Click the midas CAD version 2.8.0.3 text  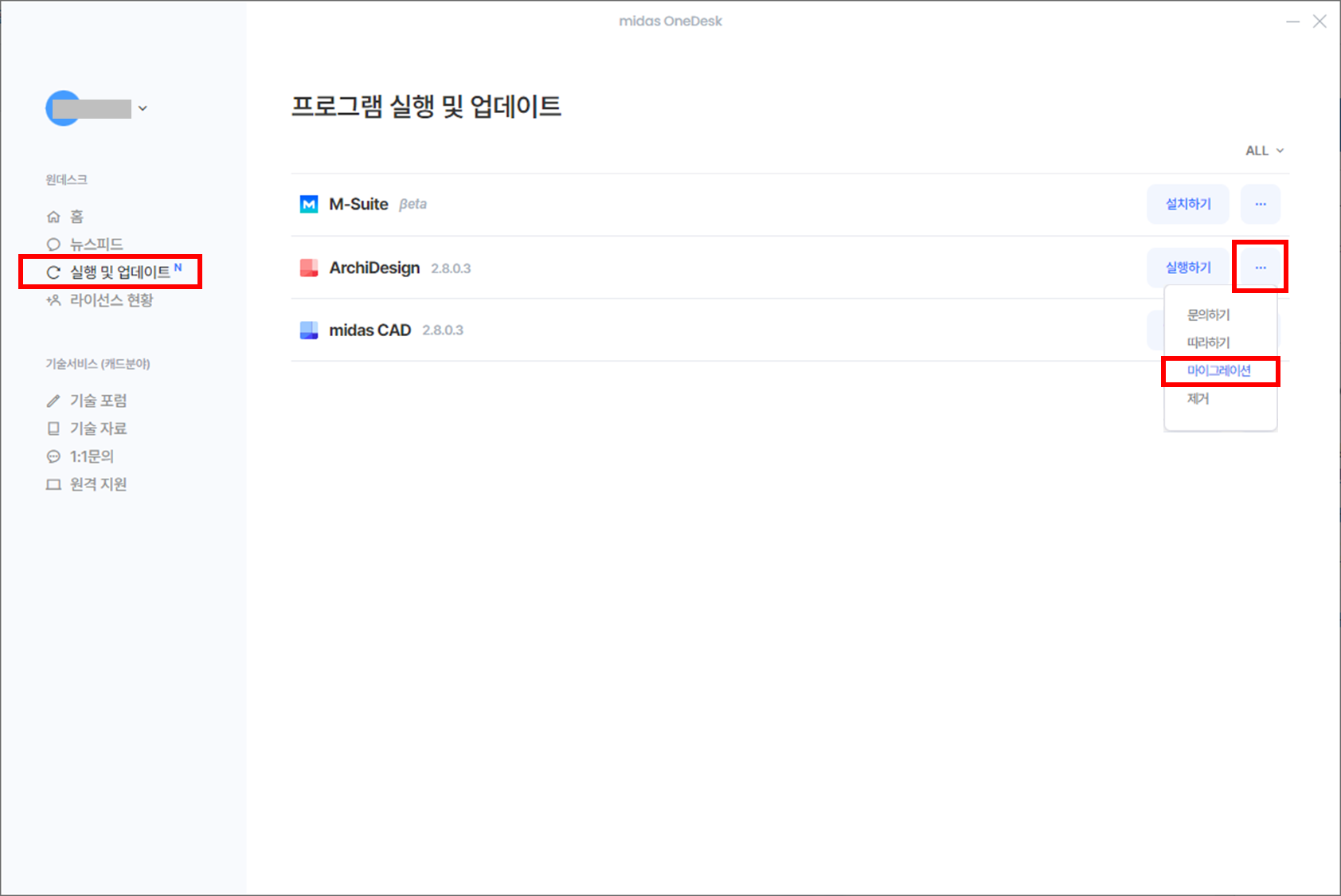click(x=443, y=331)
